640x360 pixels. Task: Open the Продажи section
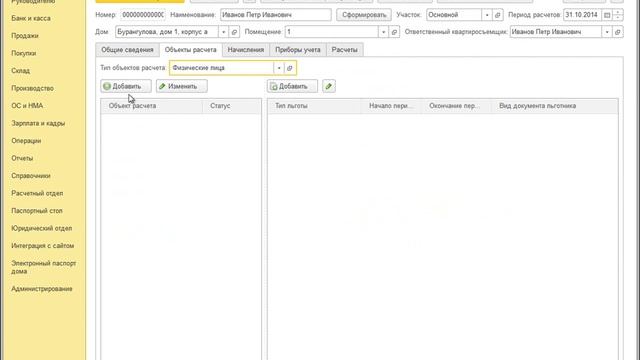tap(25, 36)
